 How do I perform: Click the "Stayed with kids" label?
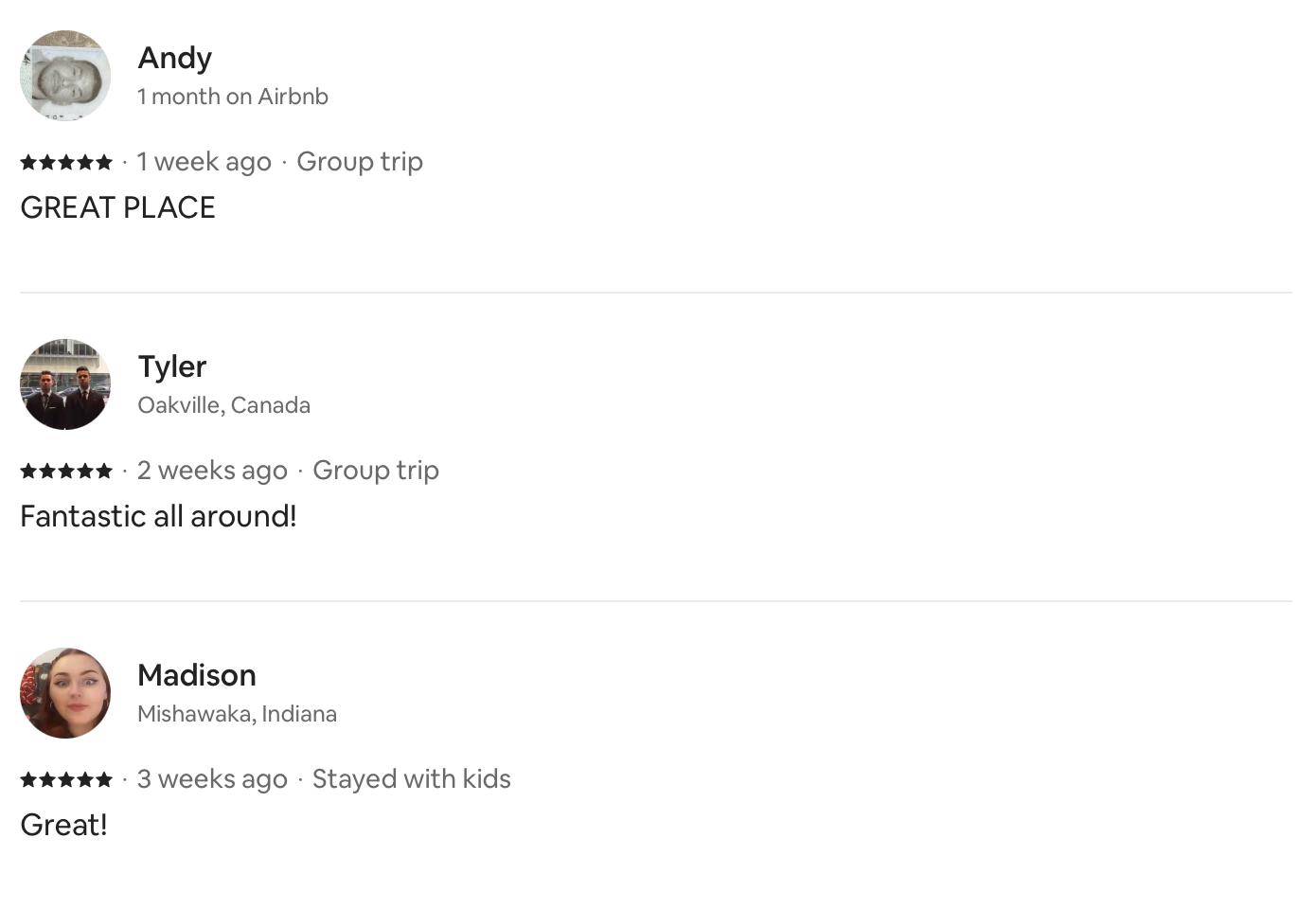(412, 779)
